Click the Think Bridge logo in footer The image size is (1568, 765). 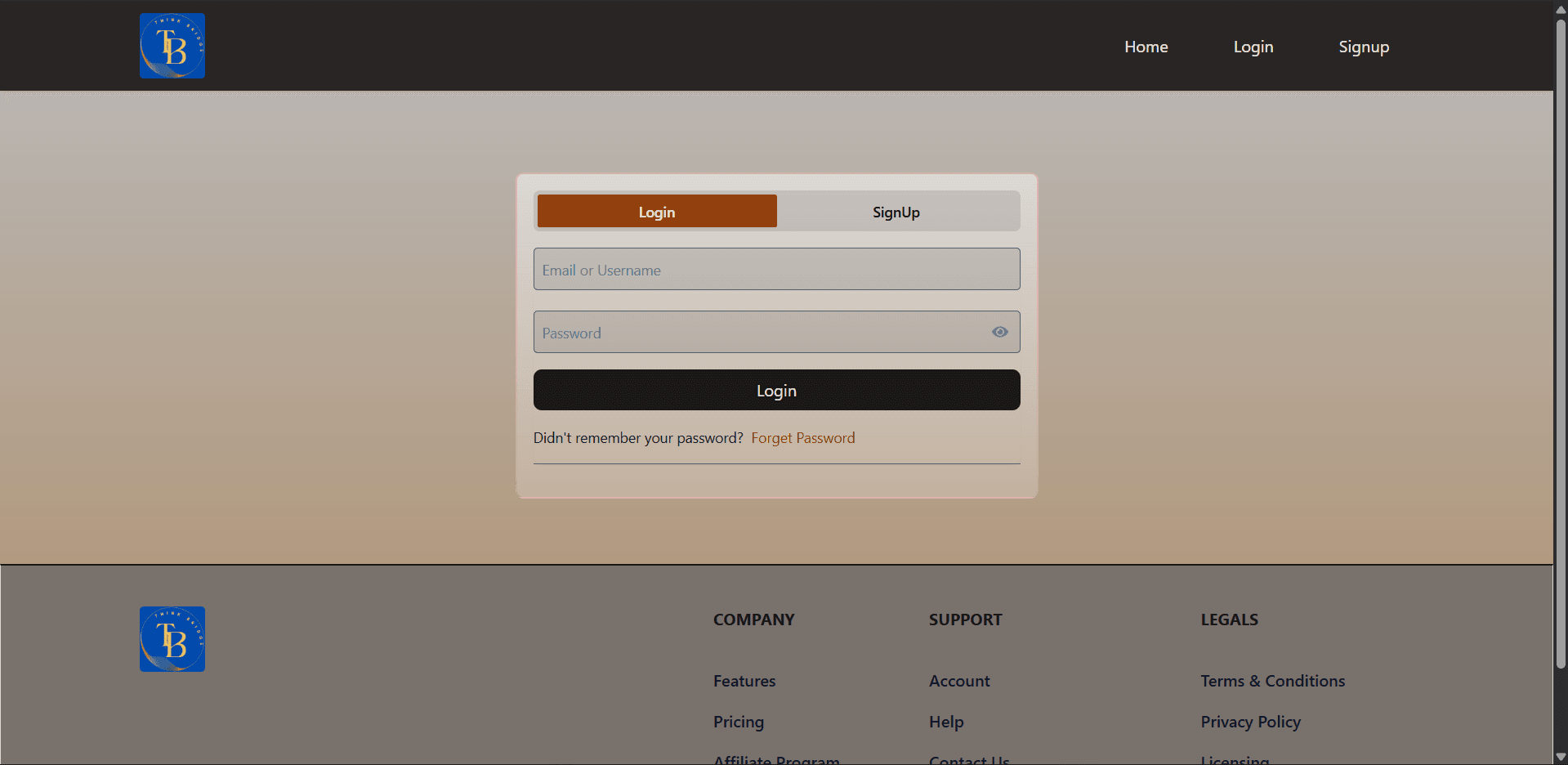pyautogui.click(x=172, y=639)
